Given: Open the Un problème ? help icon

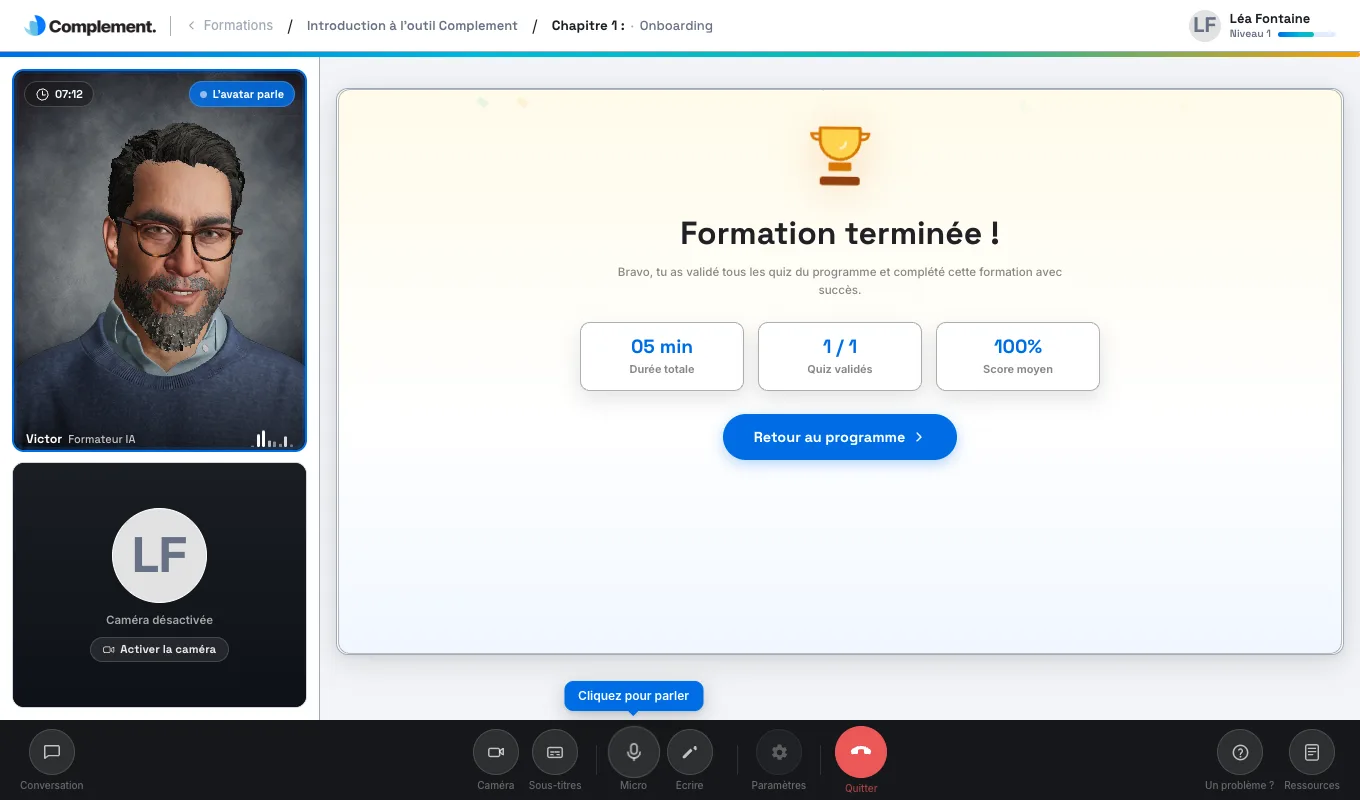Looking at the screenshot, I should tap(1240, 752).
